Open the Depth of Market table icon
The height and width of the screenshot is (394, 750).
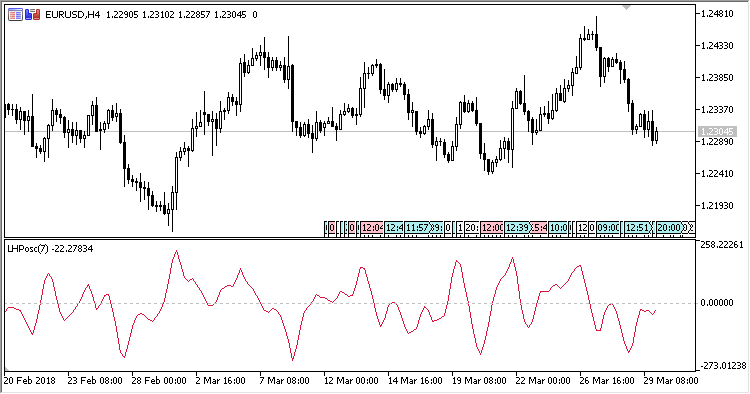tap(15, 15)
